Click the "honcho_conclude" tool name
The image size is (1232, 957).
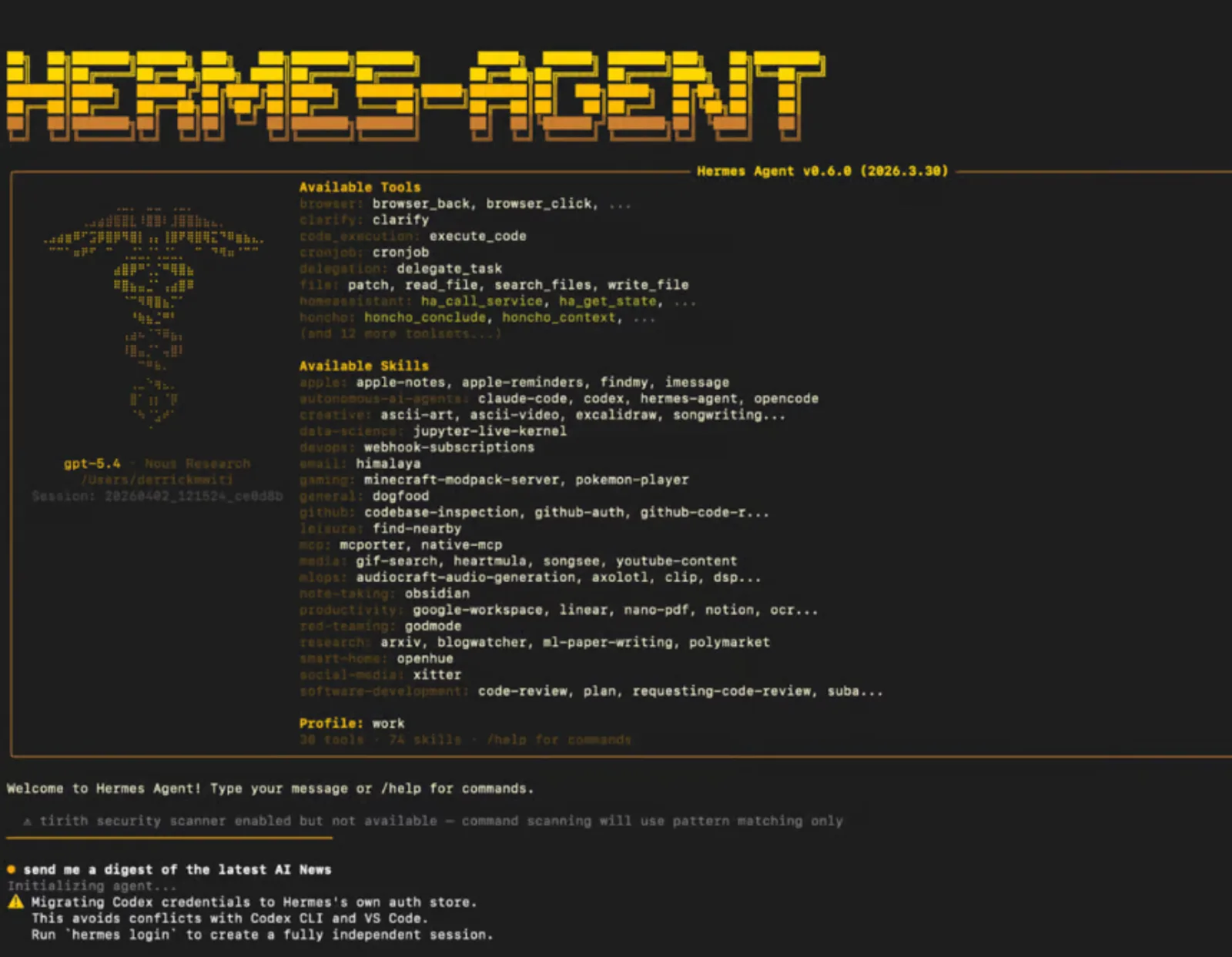[x=425, y=317]
